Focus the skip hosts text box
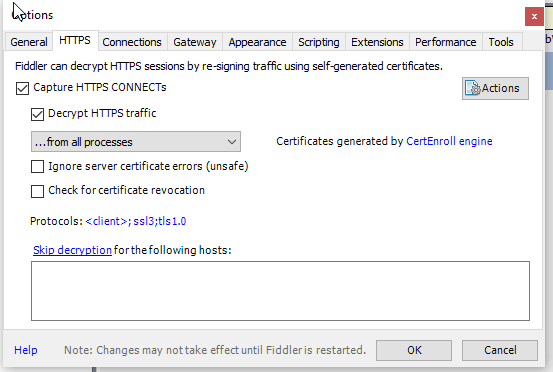This screenshot has width=553, height=372. pos(280,291)
